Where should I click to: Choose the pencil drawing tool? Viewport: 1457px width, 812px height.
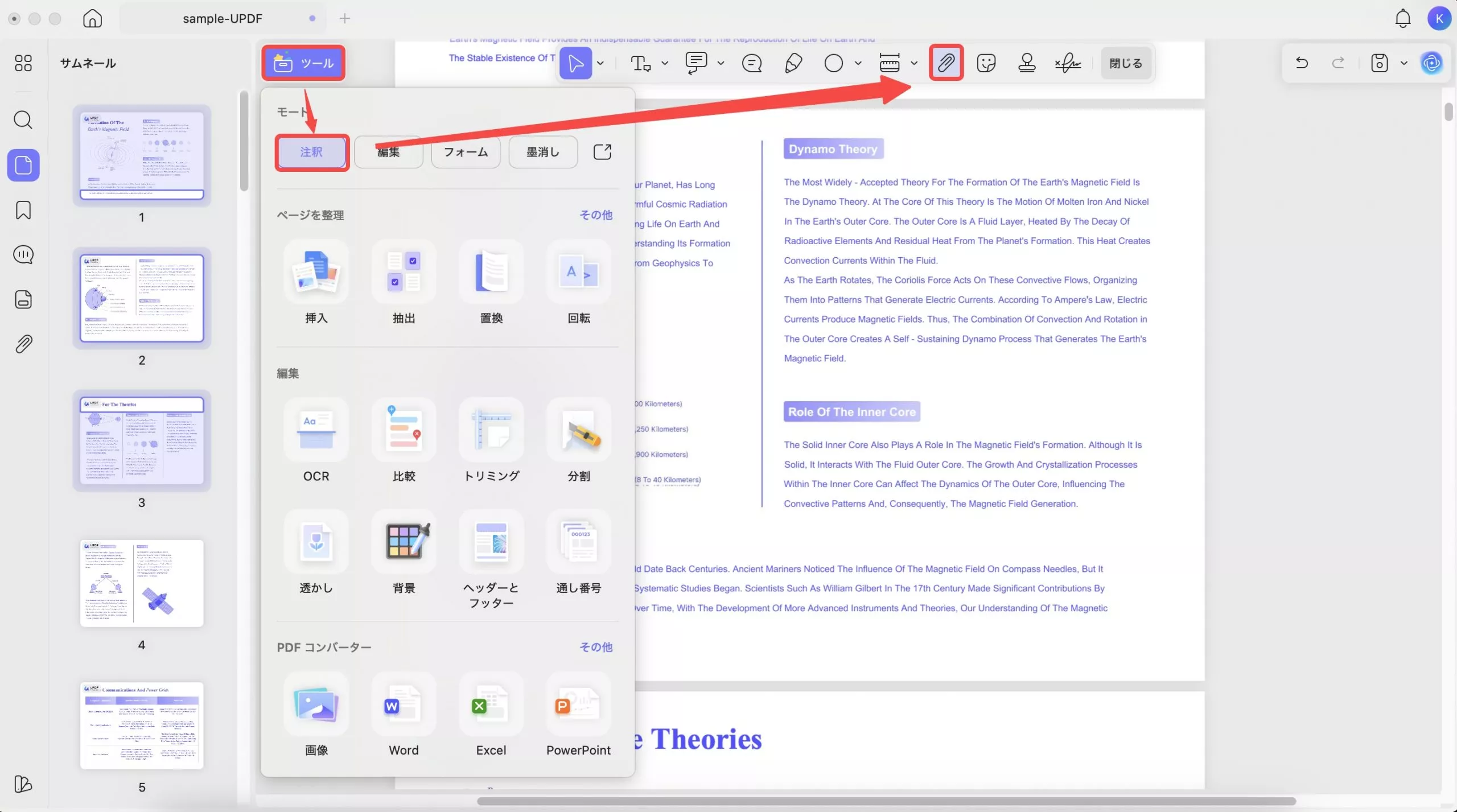[793, 63]
